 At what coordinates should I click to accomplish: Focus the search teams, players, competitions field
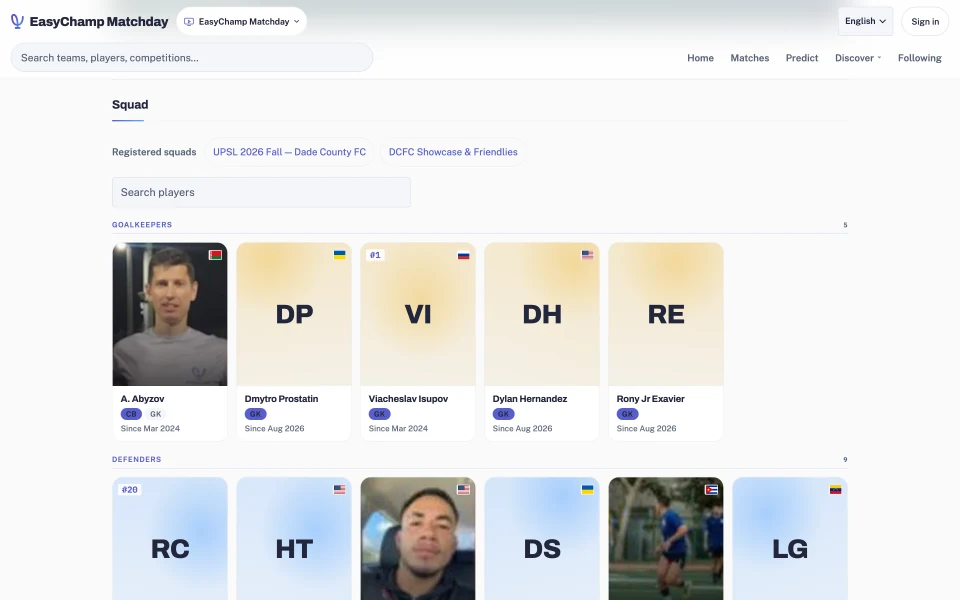[192, 58]
